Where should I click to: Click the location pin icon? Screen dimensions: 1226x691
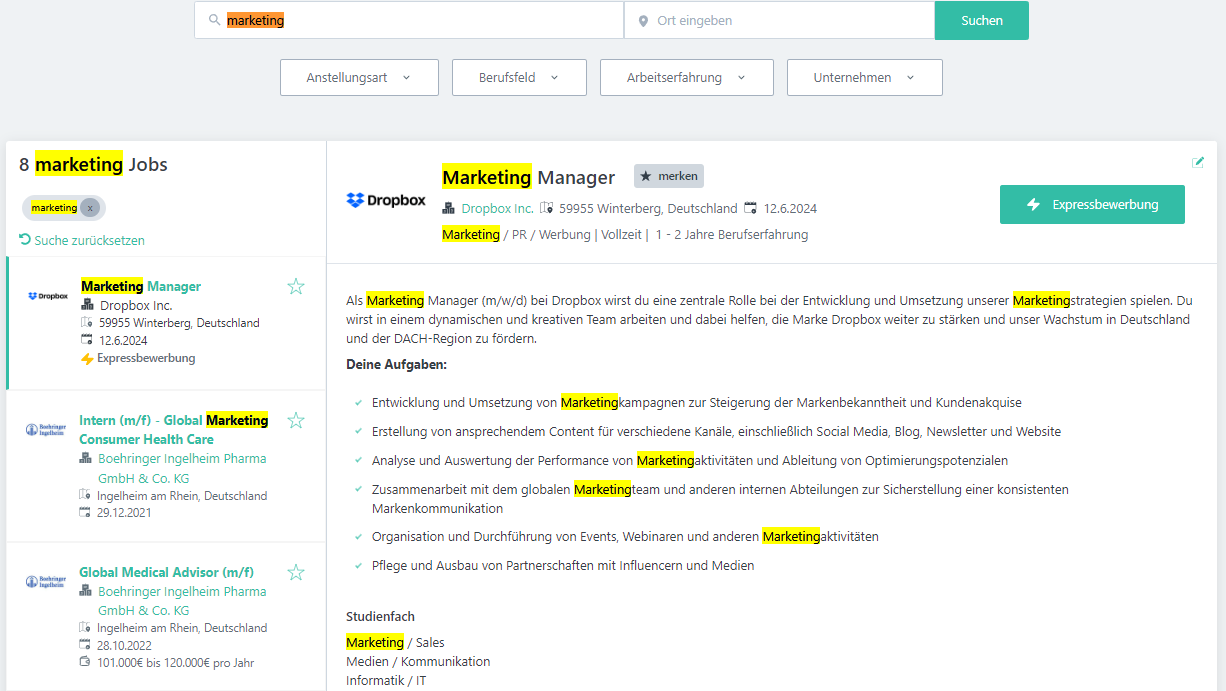(x=643, y=21)
